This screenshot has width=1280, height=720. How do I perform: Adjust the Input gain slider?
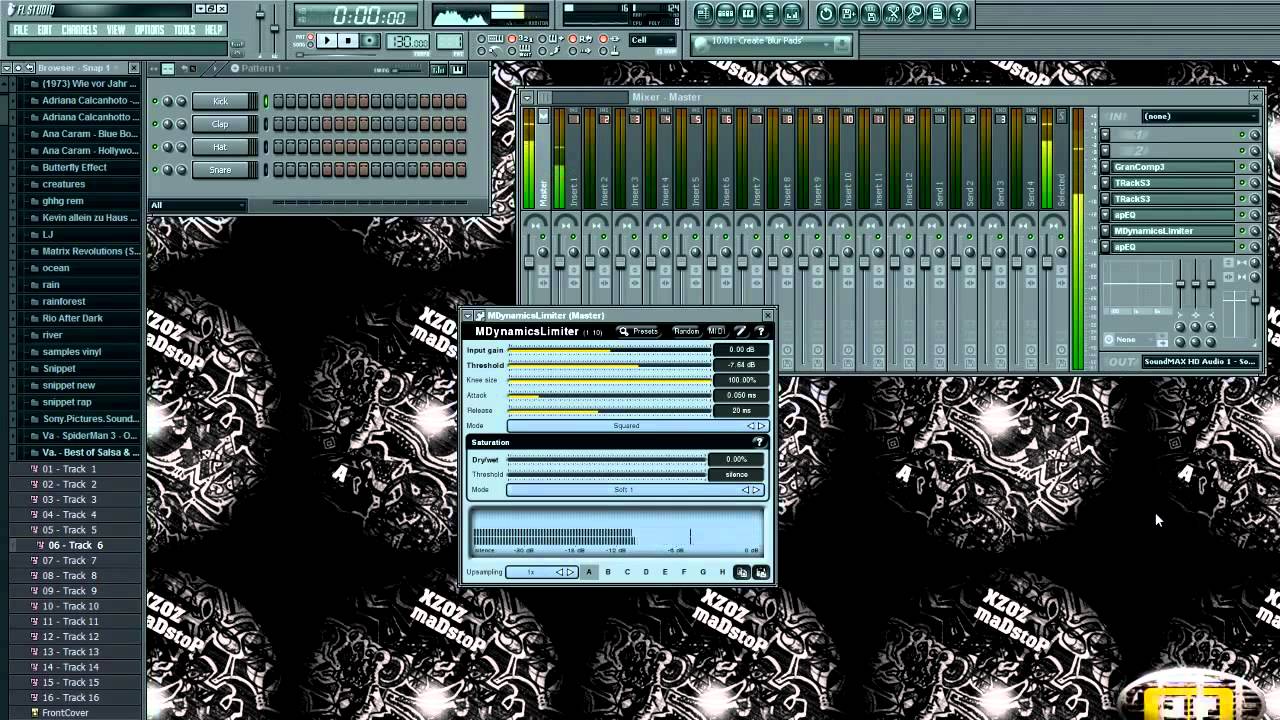coord(609,350)
